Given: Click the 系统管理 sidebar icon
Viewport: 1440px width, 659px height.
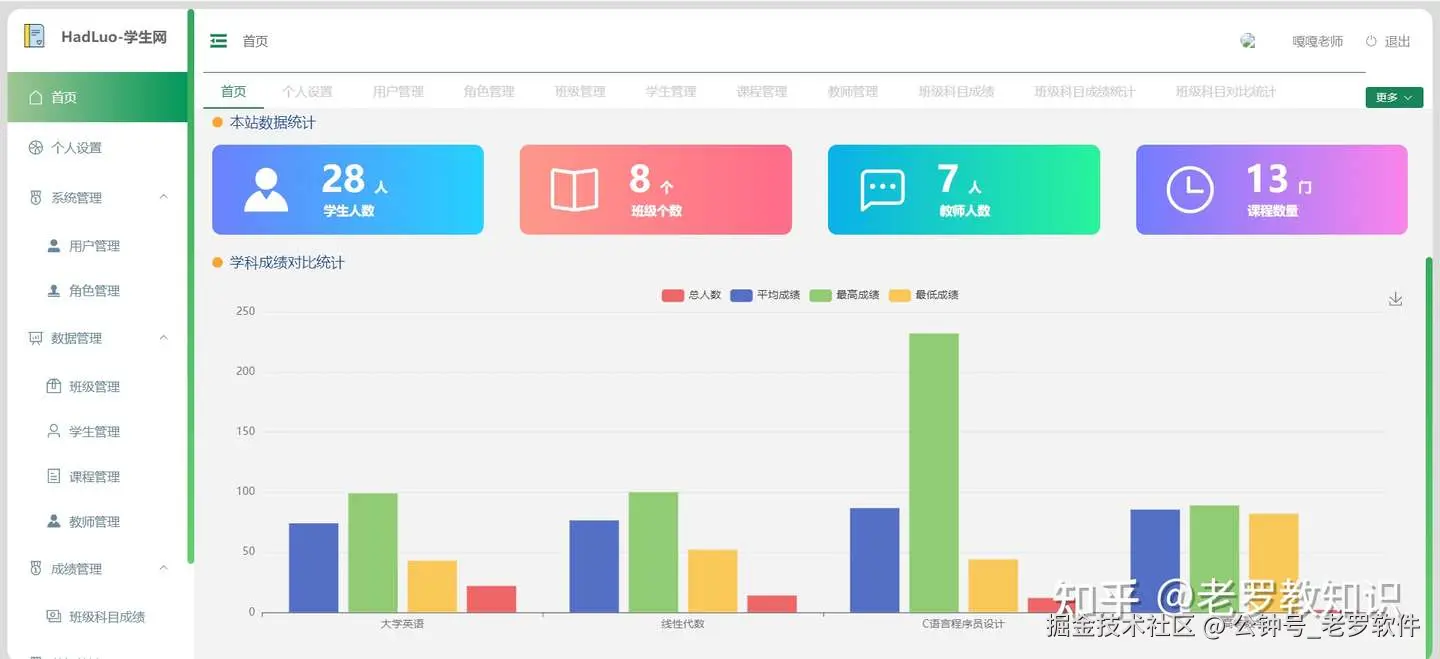Looking at the screenshot, I should pyautogui.click(x=36, y=198).
